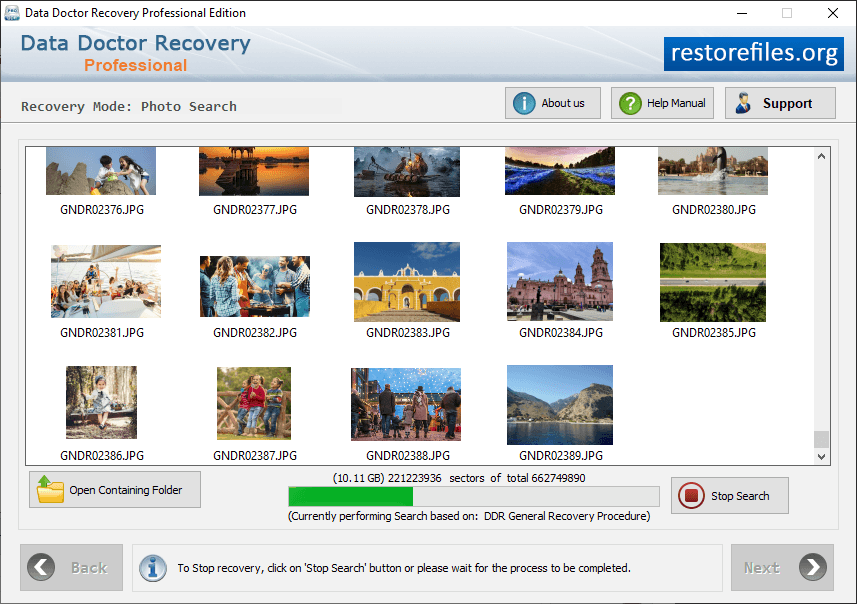Minimize the Data Doctor Recovery window
The image size is (857, 604).
(x=742, y=13)
